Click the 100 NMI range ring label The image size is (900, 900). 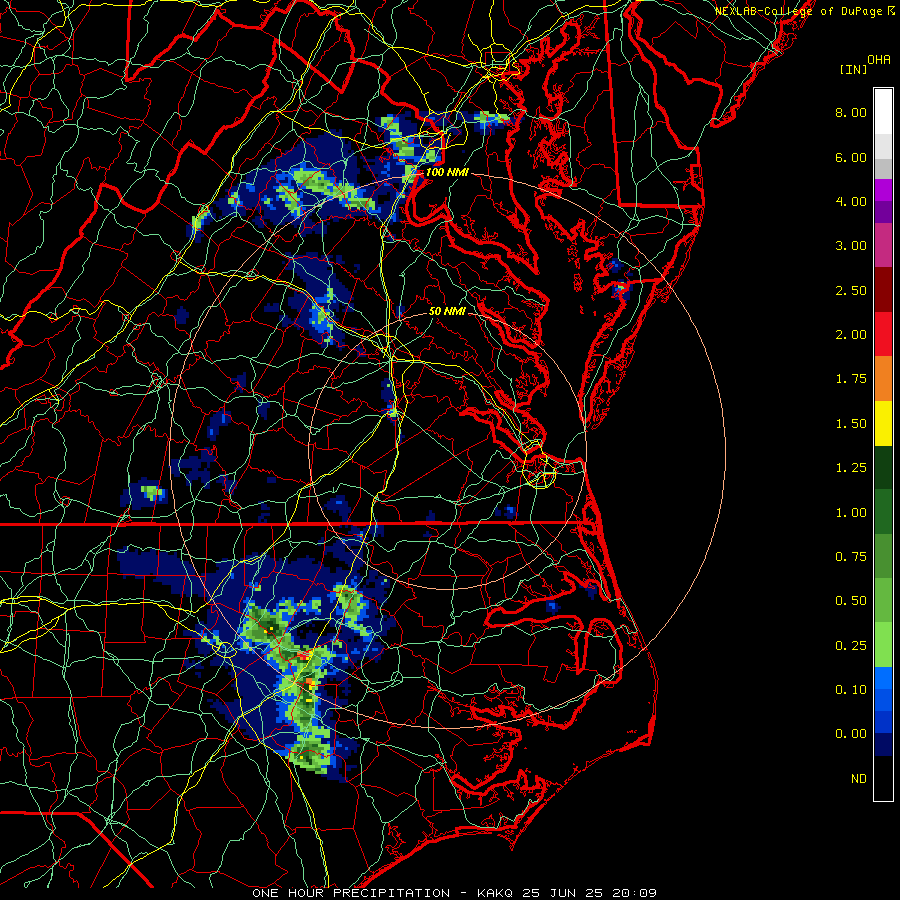click(x=447, y=172)
